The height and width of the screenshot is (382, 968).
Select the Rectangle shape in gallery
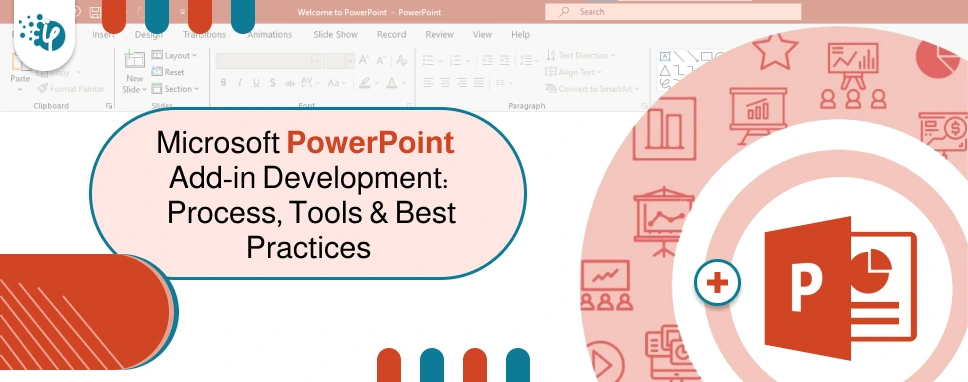tap(707, 56)
